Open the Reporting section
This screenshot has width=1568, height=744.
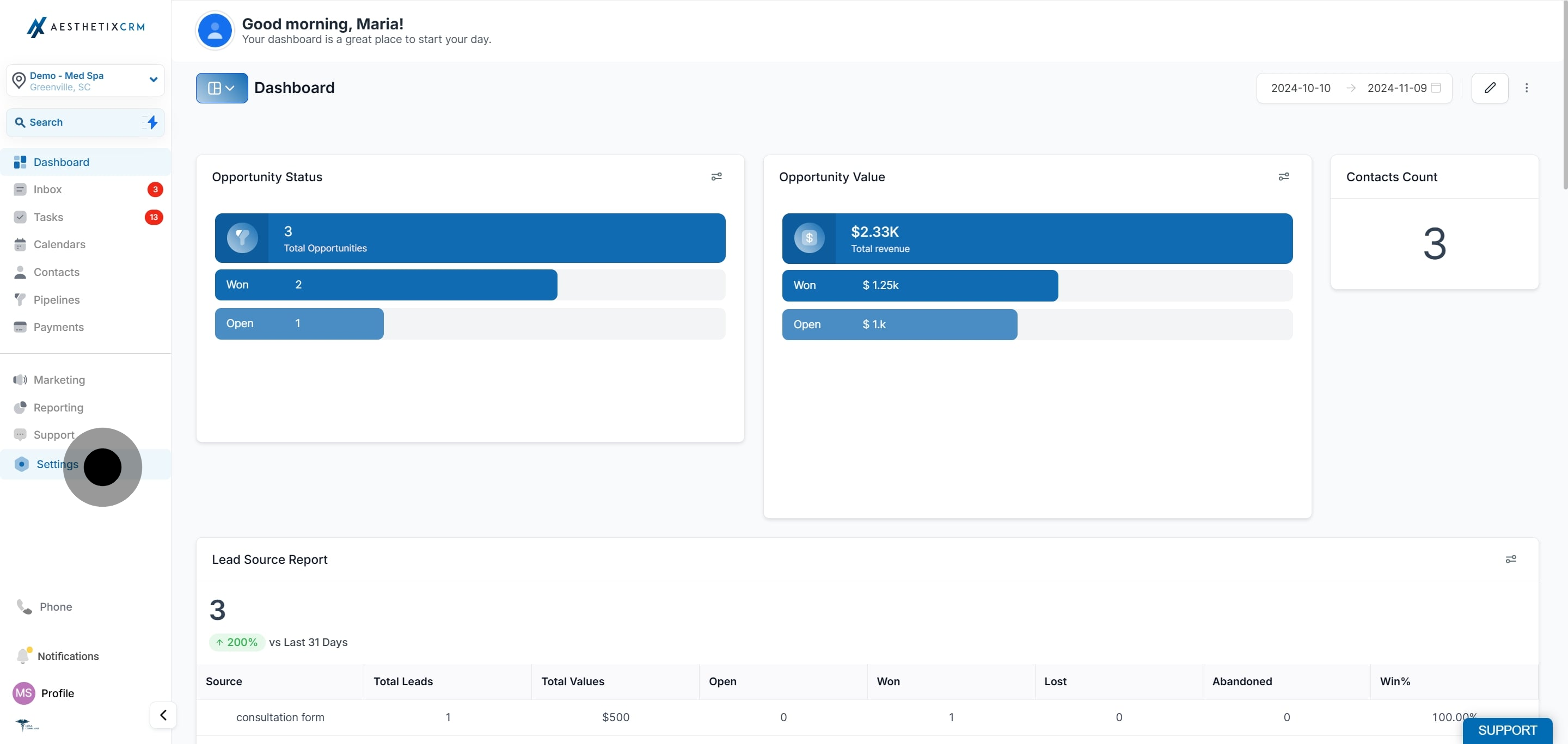pyautogui.click(x=58, y=408)
